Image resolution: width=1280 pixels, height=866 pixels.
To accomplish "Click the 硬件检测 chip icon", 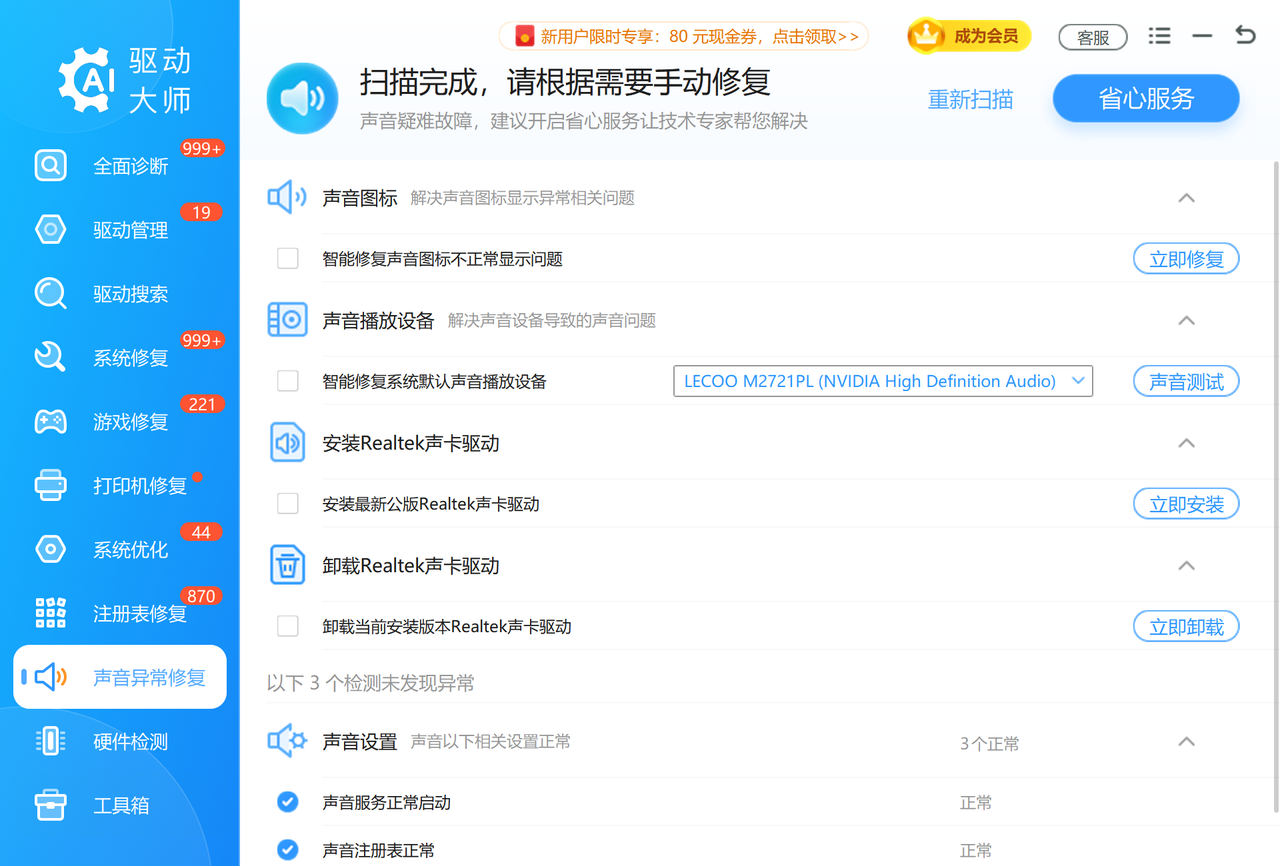I will [50, 741].
